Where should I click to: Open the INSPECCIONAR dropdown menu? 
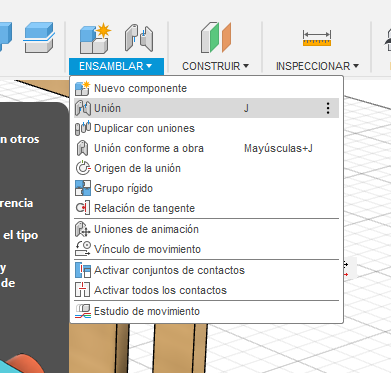pos(317,66)
